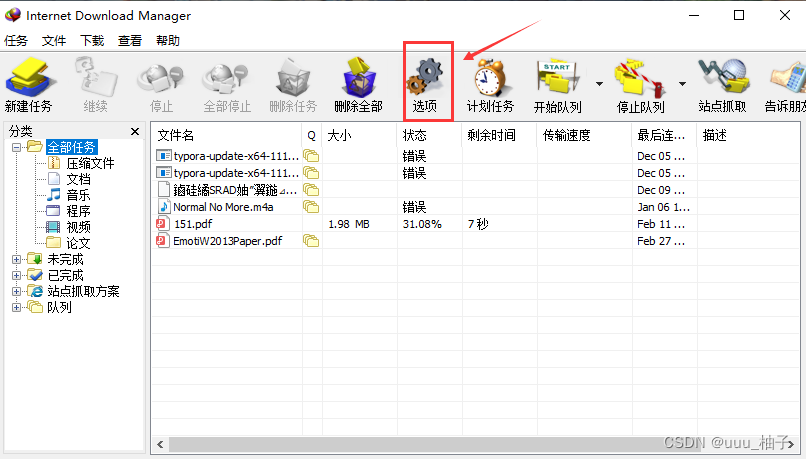Click queue icon of EmotiW2013Paper.pdf row
This screenshot has height=459, width=806.
[x=311, y=241]
